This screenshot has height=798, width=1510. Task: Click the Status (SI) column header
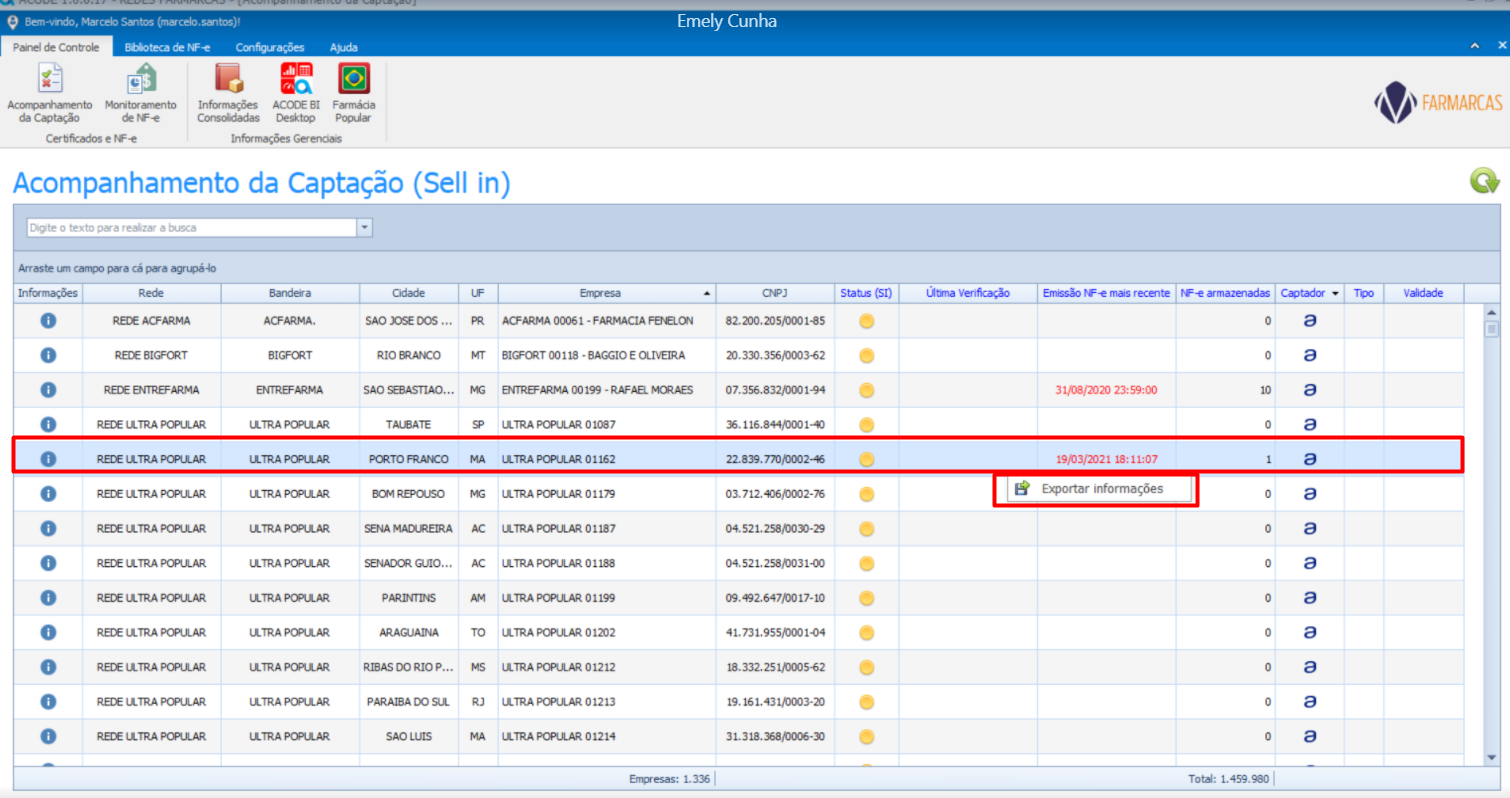tap(866, 293)
